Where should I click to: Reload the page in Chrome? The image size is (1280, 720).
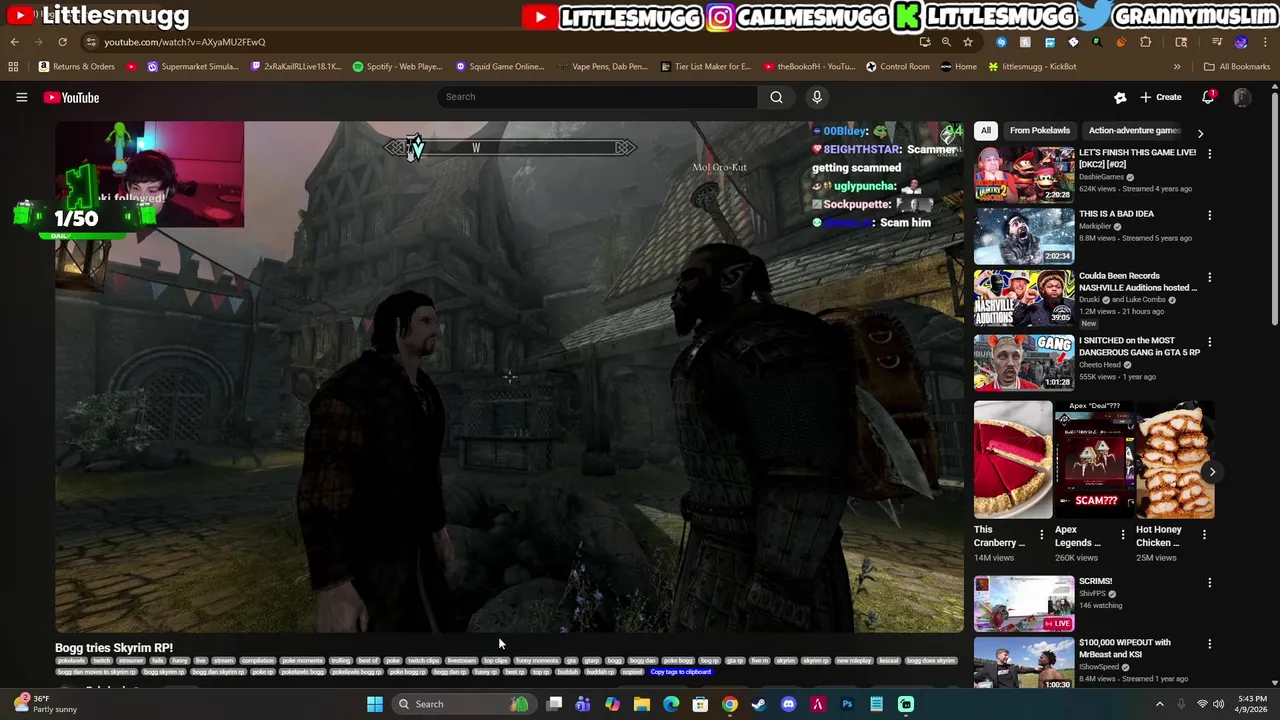tap(62, 42)
